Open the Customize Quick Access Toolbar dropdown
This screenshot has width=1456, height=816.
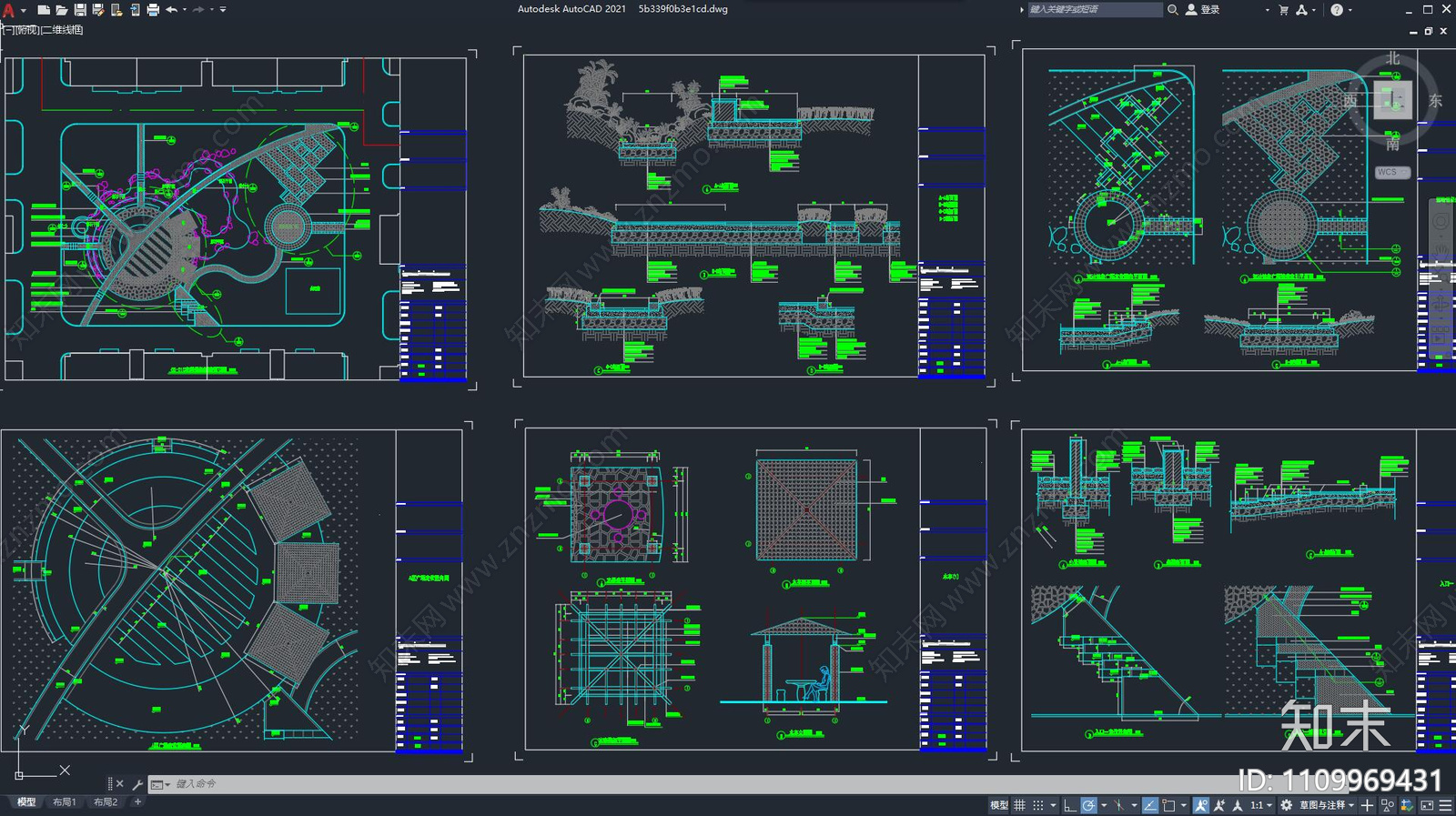tap(223, 10)
